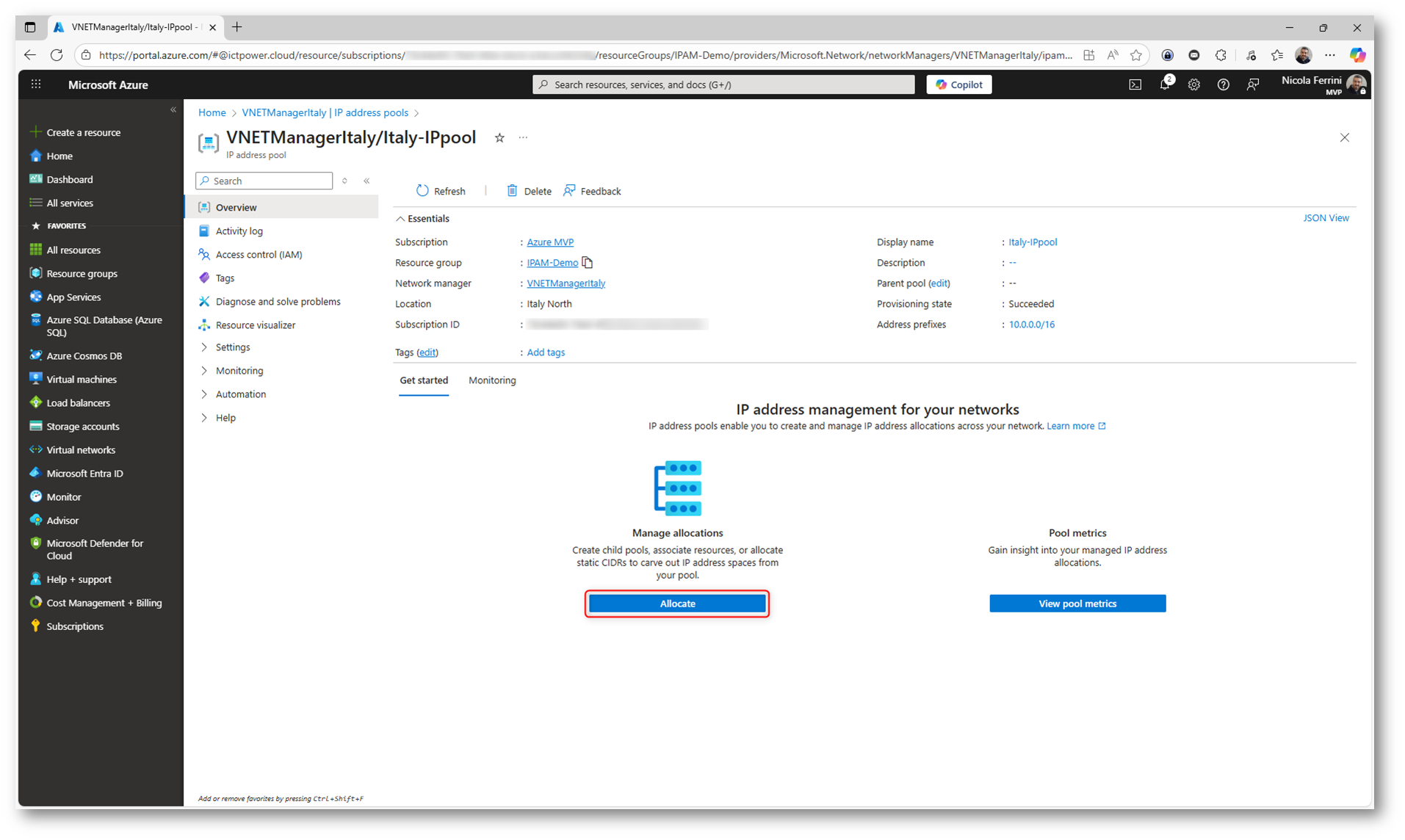
Task: Open the VNETManagerItaly network manager link
Action: (x=566, y=283)
